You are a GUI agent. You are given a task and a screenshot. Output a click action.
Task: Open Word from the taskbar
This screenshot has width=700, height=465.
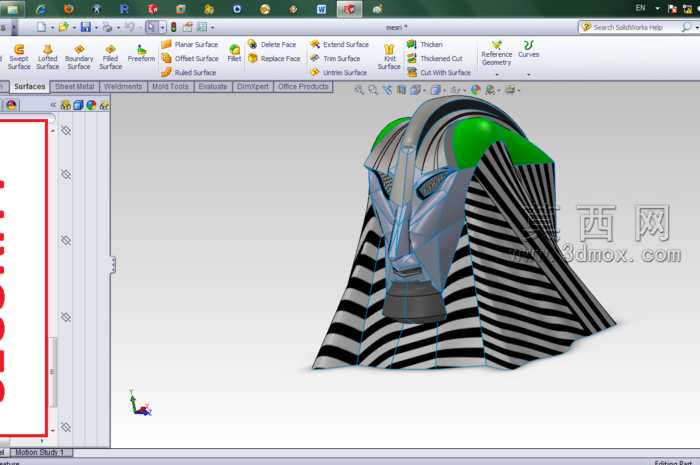pyautogui.click(x=321, y=9)
